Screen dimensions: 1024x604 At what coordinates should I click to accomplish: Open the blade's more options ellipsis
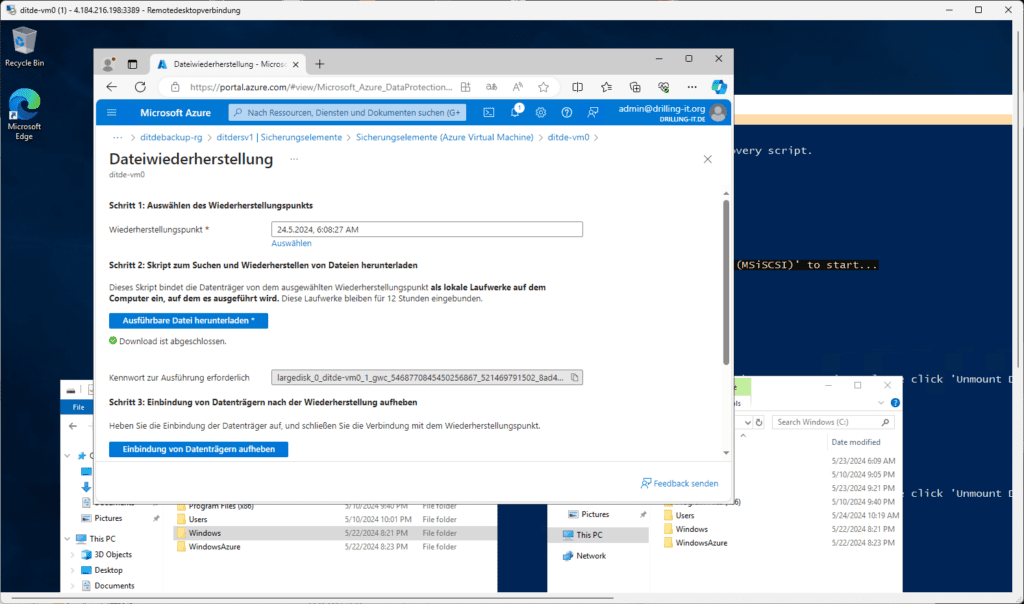(x=294, y=159)
